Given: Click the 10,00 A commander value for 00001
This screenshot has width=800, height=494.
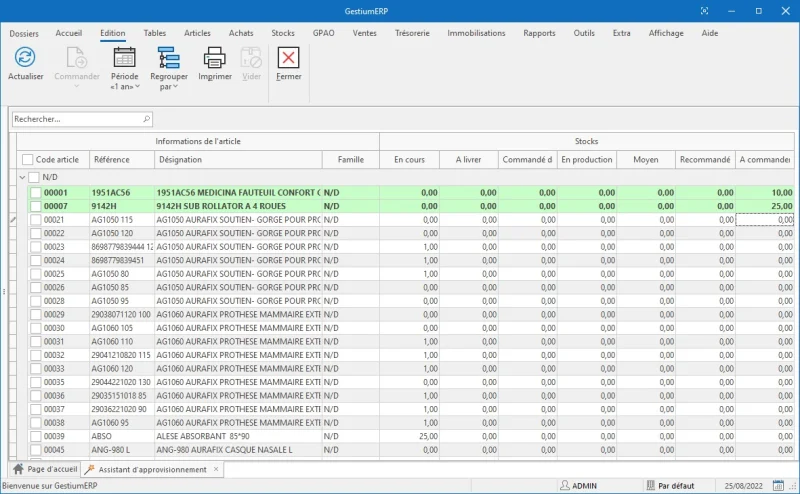Looking at the screenshot, I should tap(782, 193).
